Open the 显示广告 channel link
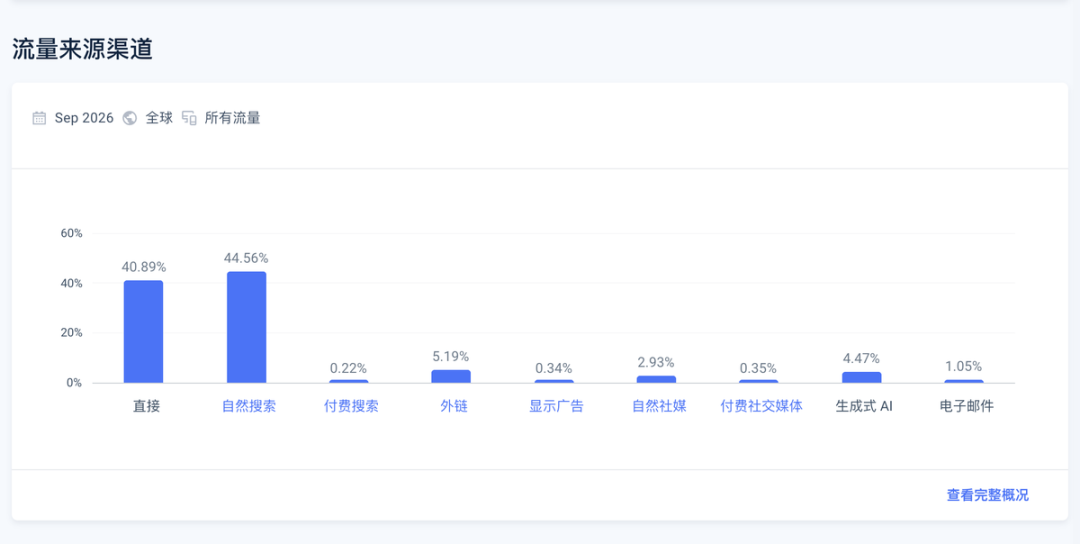The height and width of the screenshot is (544, 1080). click(x=557, y=406)
